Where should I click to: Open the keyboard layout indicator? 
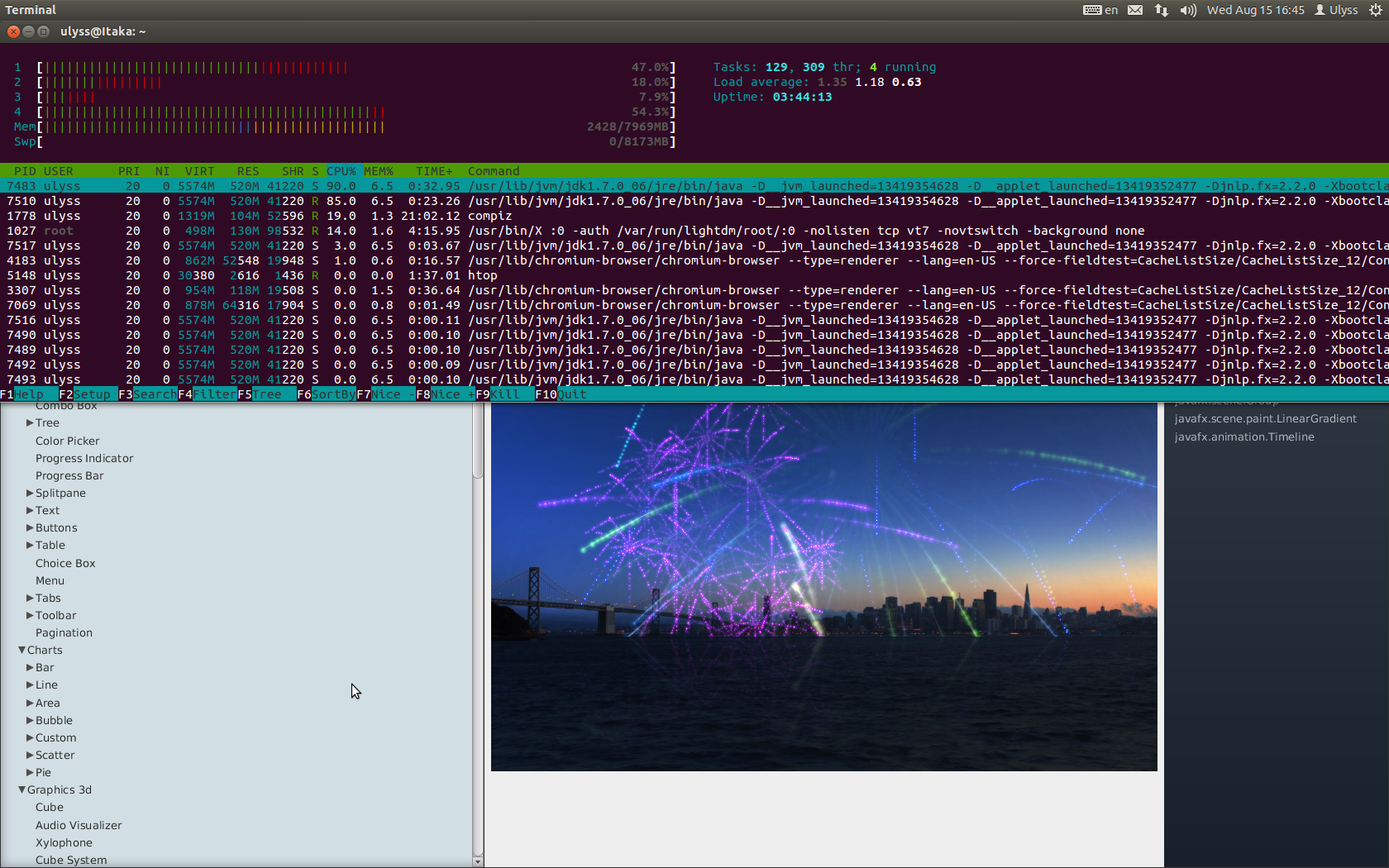pos(1100,10)
